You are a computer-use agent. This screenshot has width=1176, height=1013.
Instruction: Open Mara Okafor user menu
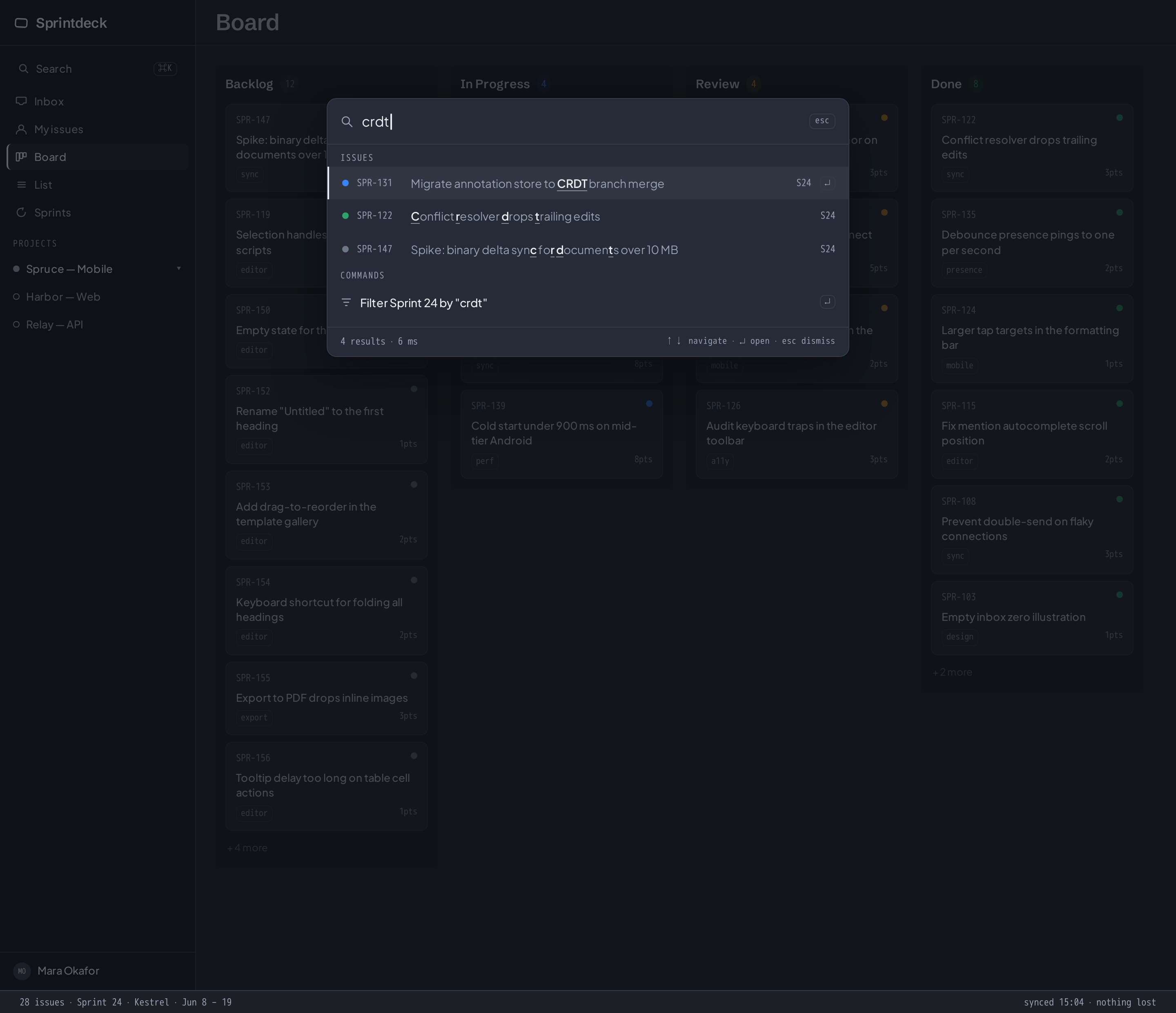click(98, 971)
